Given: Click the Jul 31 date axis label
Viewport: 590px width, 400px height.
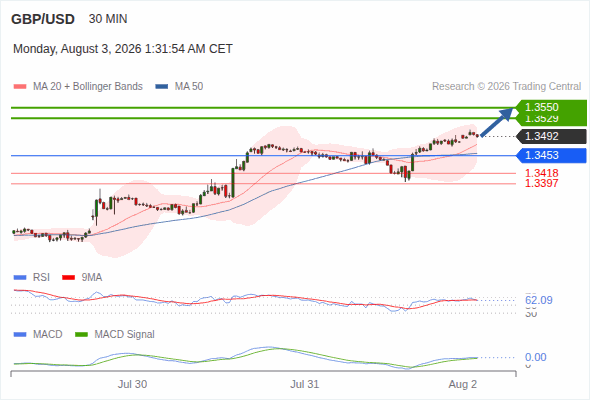Looking at the screenshot, I should (304, 384).
